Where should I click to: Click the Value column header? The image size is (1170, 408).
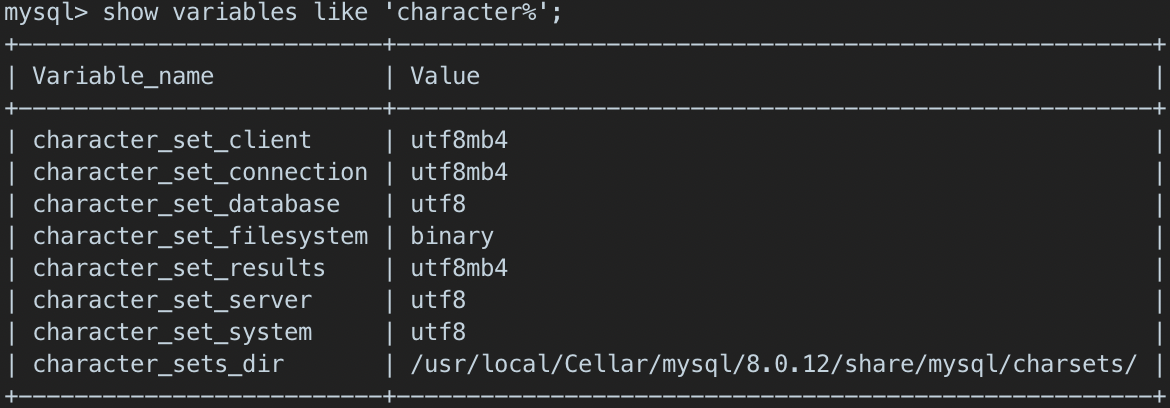[x=445, y=76]
